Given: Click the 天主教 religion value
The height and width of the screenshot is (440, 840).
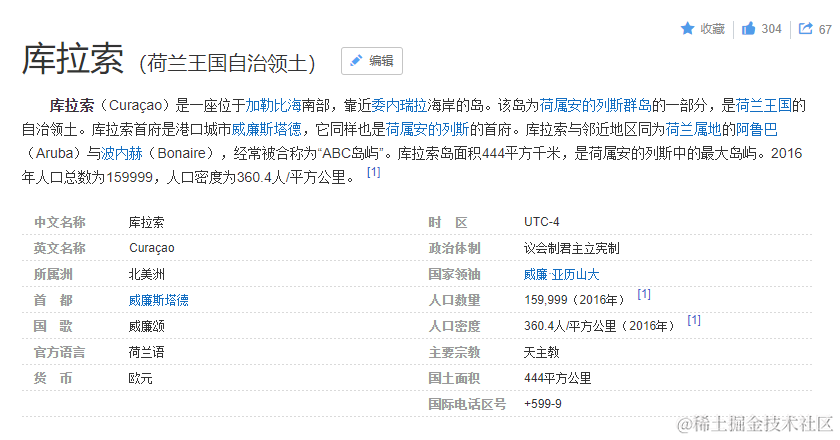Looking at the screenshot, I should point(542,352).
